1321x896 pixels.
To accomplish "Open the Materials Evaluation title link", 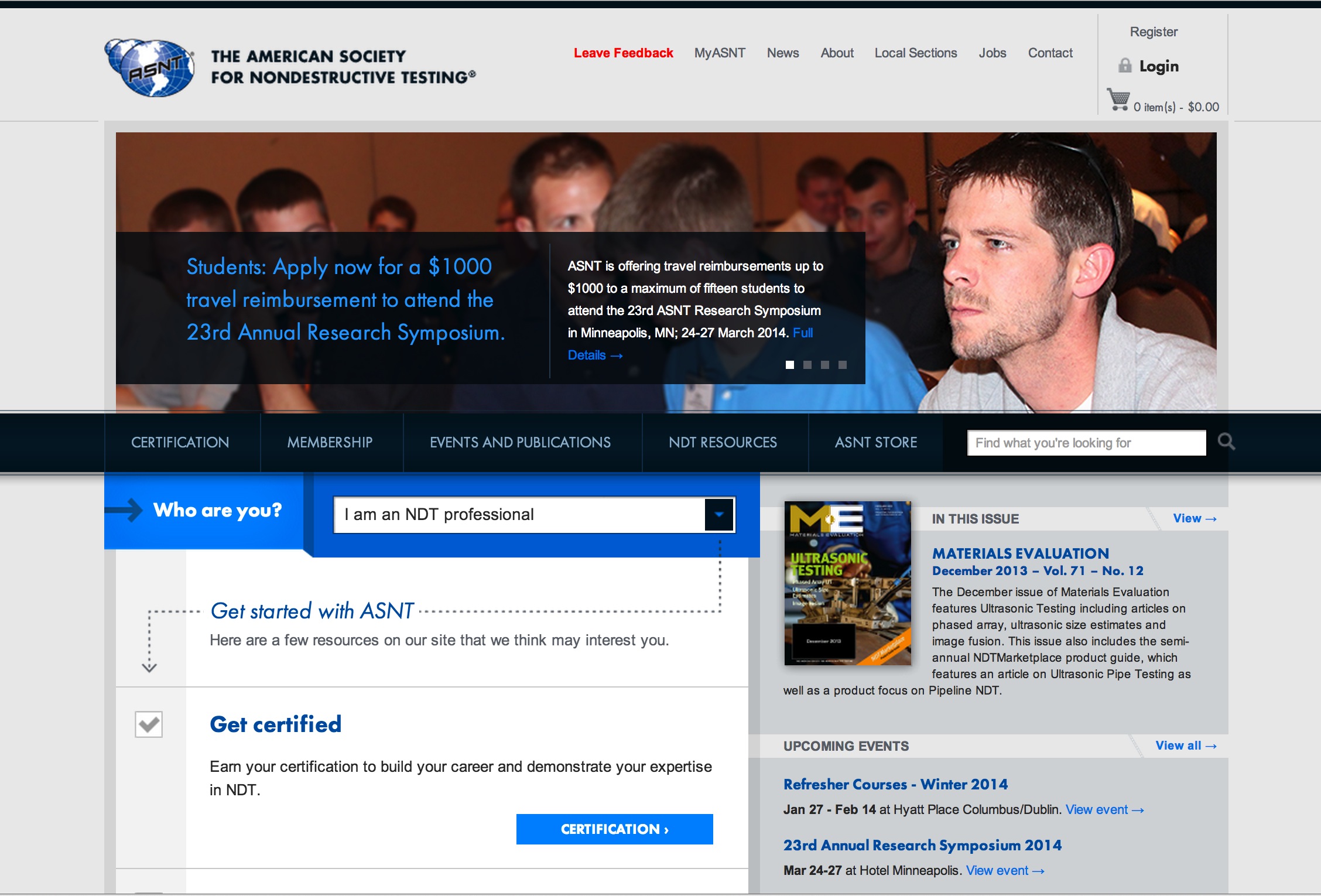I will (1021, 553).
